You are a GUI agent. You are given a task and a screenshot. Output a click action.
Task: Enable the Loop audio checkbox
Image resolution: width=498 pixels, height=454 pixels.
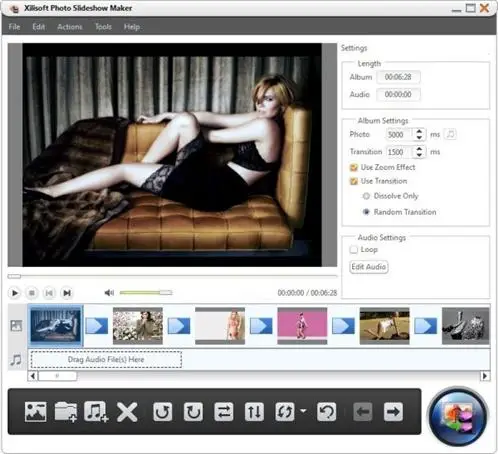pos(353,250)
